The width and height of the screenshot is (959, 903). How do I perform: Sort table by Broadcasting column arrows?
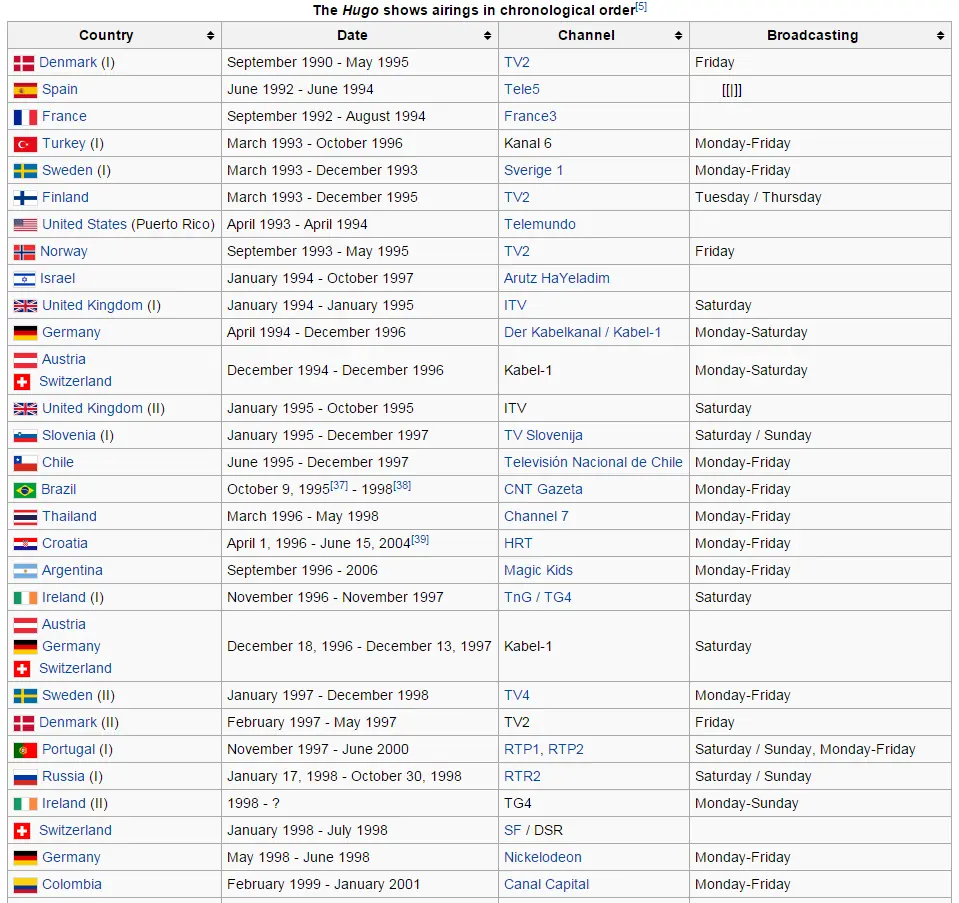click(940, 35)
